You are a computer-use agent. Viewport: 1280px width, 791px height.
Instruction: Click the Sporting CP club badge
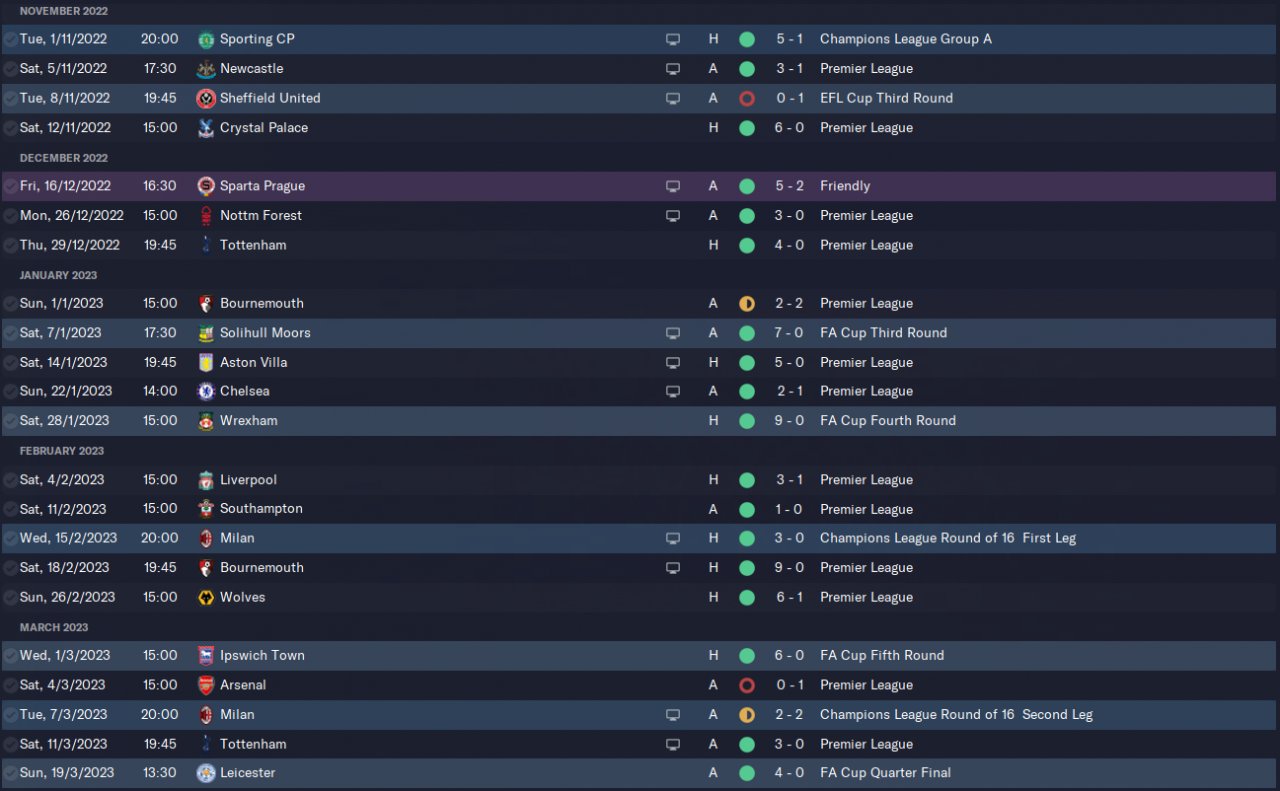tap(206, 39)
